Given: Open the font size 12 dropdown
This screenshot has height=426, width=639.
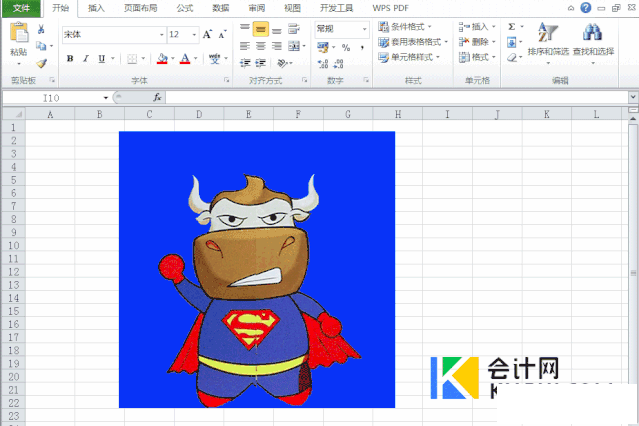Looking at the screenshot, I should [194, 35].
